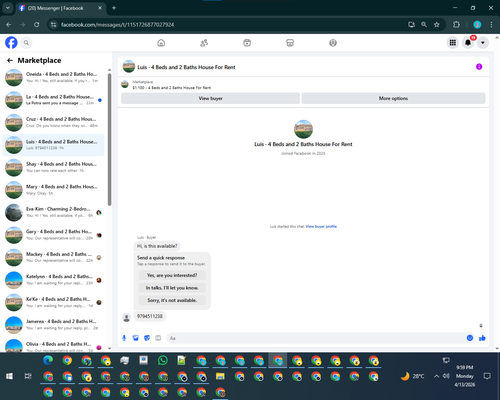Bookmark this page with the star
The width and height of the screenshot is (500, 400).
coord(437,25)
